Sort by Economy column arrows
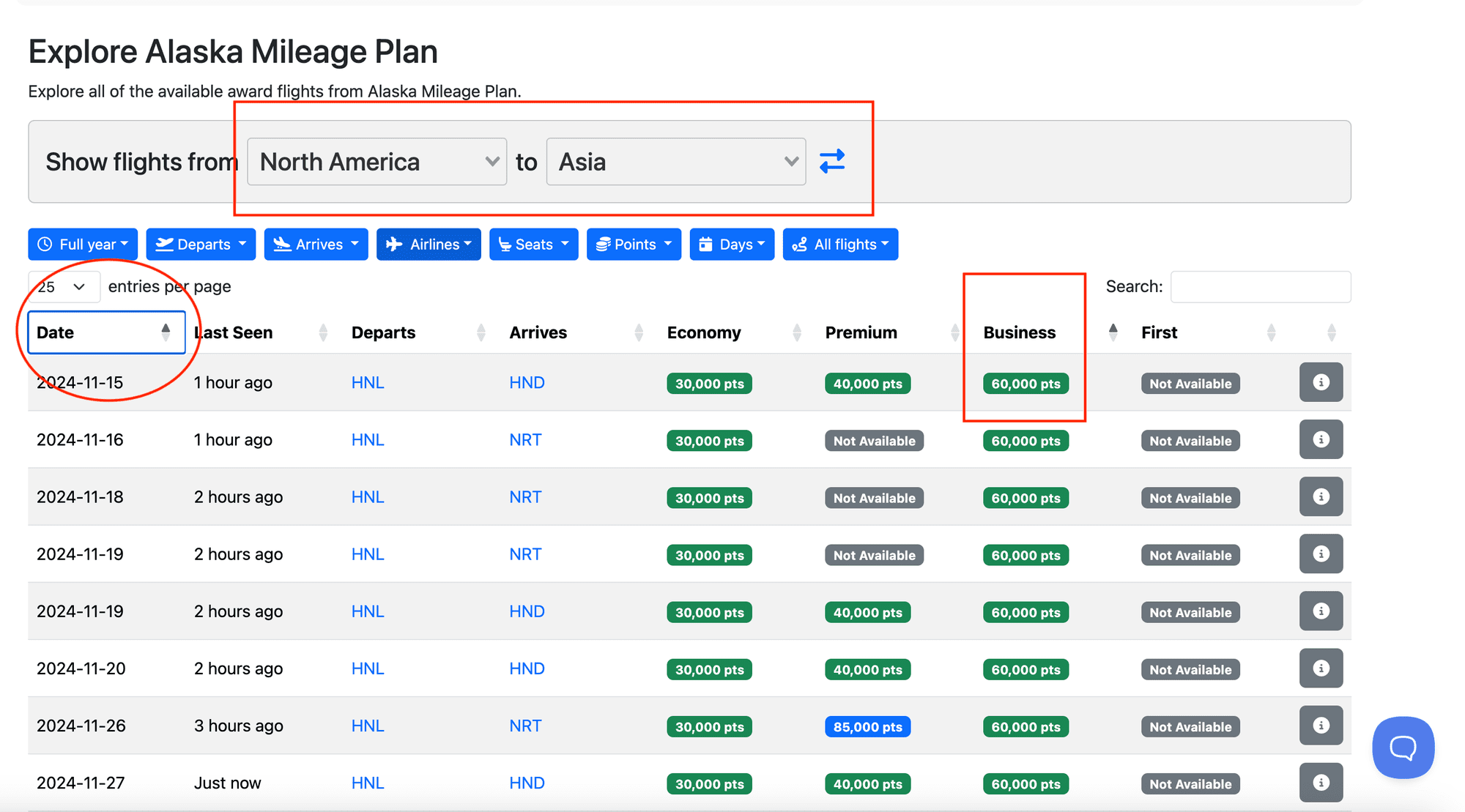This screenshot has height=812, width=1465. click(x=797, y=332)
